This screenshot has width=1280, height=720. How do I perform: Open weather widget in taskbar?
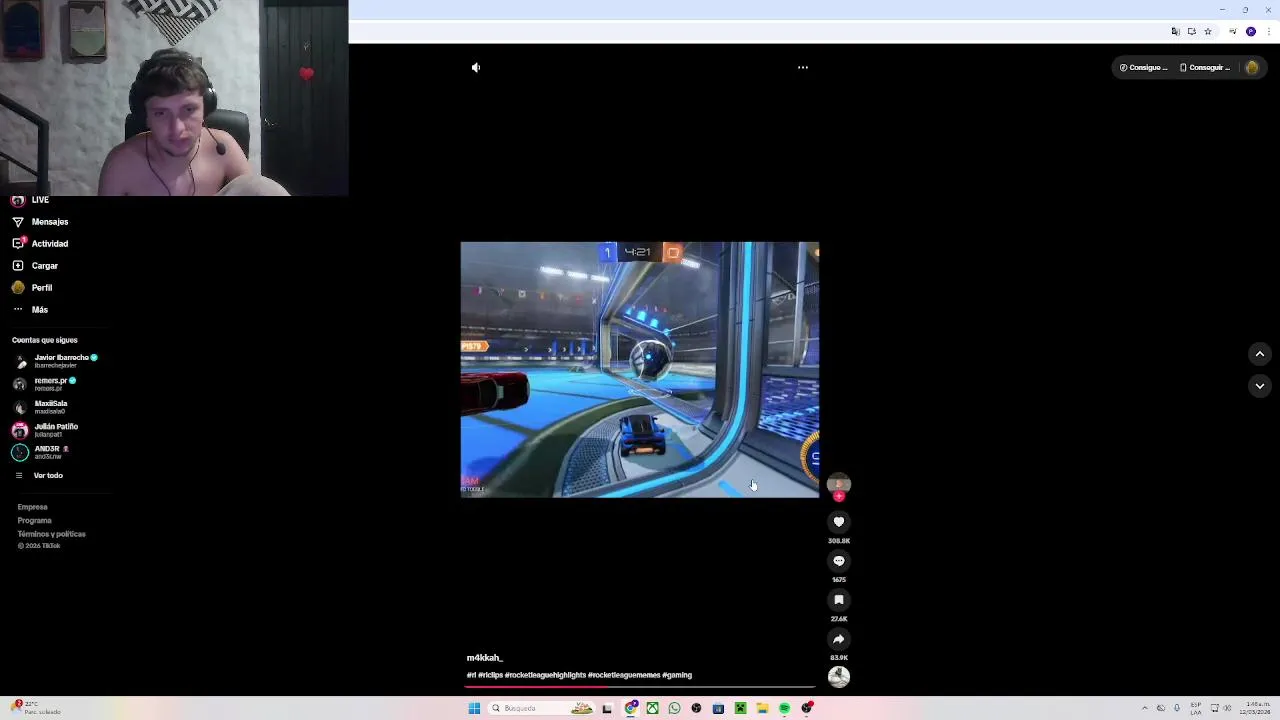click(x=36, y=708)
